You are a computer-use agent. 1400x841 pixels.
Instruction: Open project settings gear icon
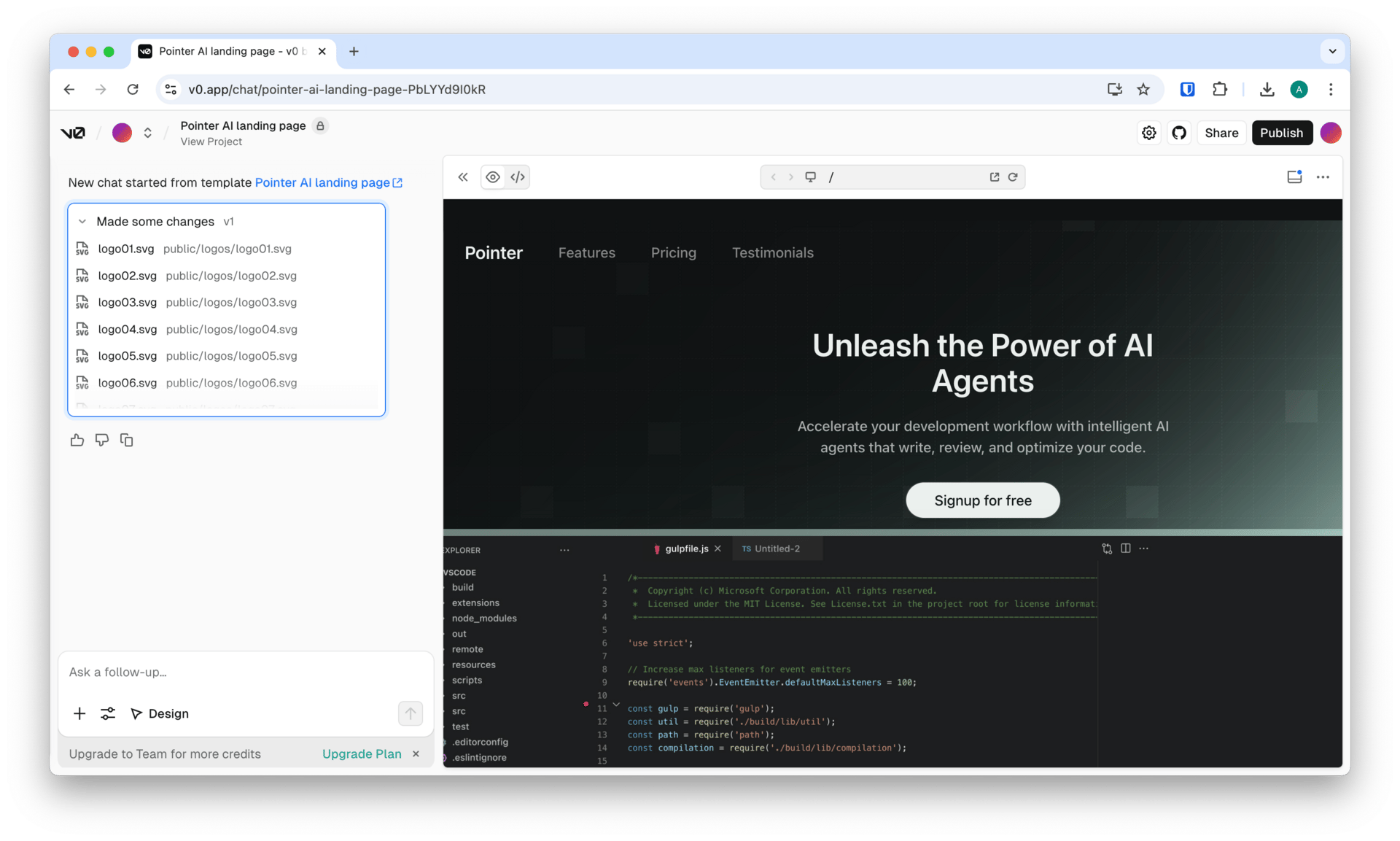tap(1149, 133)
